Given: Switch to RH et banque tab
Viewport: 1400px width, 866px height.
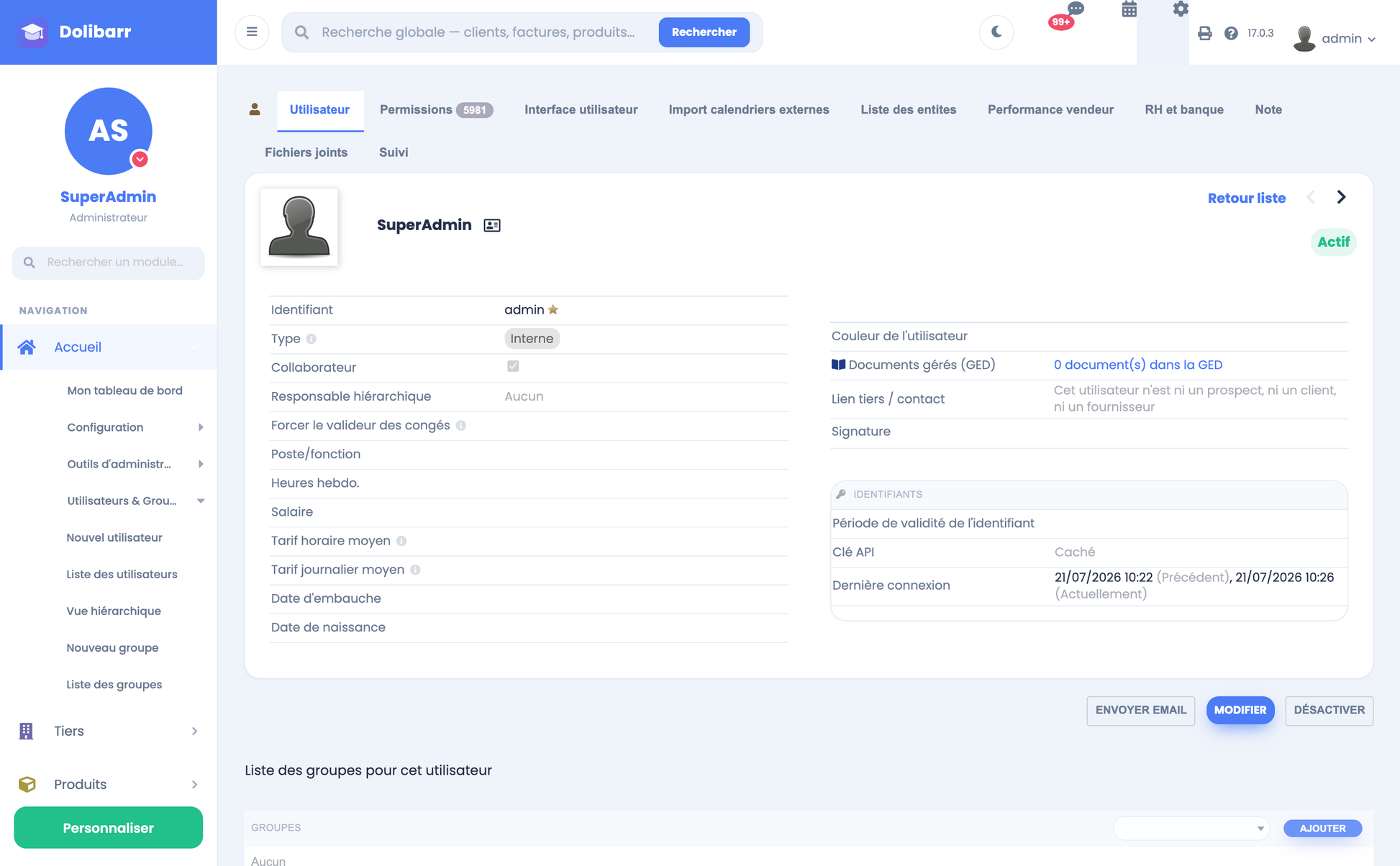Looking at the screenshot, I should (x=1184, y=109).
